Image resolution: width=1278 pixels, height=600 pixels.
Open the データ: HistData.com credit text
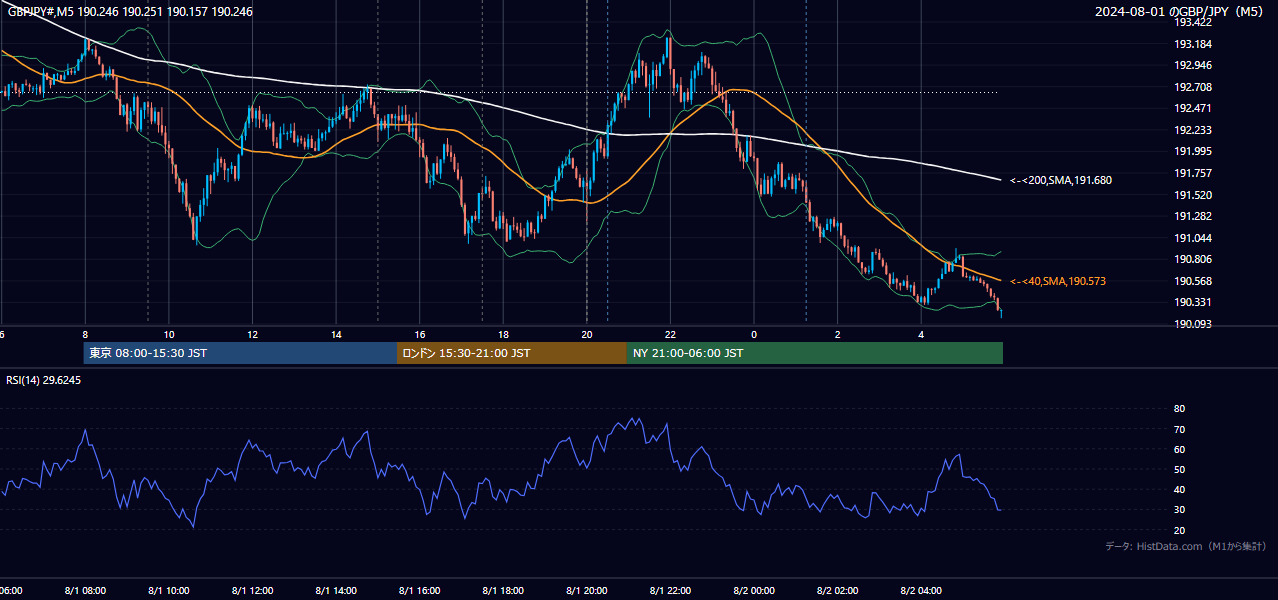[1186, 547]
